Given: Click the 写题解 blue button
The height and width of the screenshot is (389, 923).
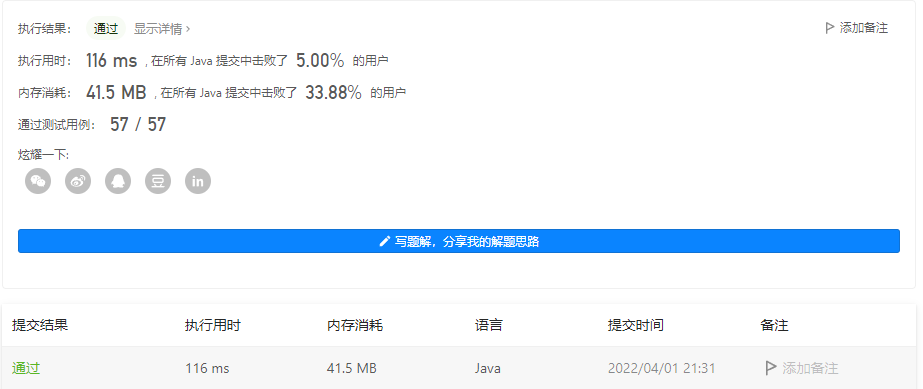Looking at the screenshot, I should [459, 241].
